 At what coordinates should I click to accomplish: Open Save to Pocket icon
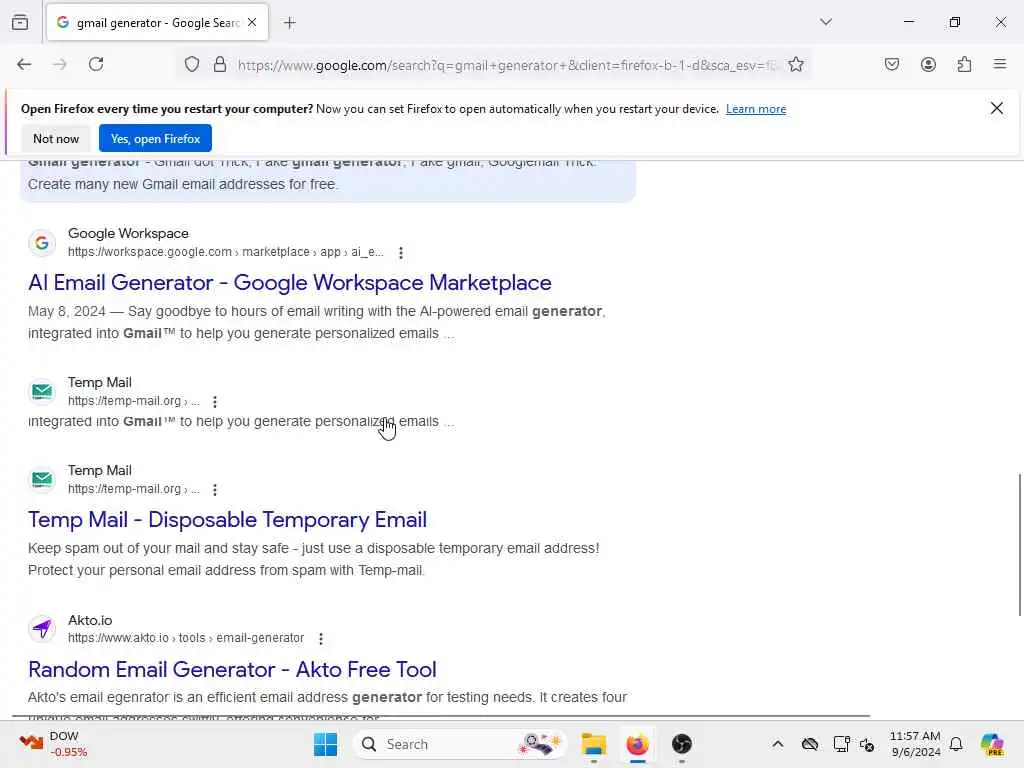891,64
